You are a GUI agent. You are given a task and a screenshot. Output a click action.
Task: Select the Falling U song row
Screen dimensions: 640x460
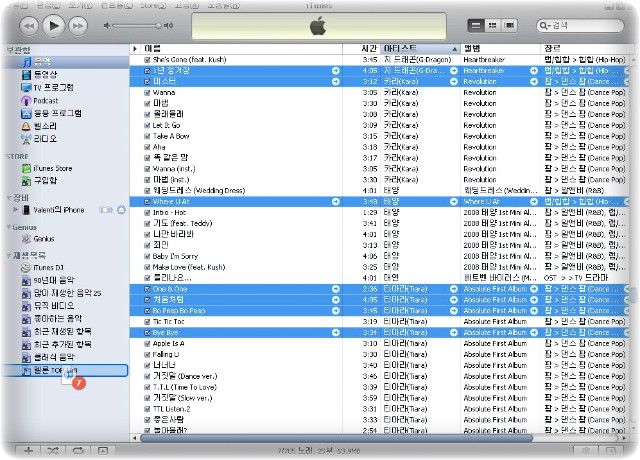coord(379,354)
